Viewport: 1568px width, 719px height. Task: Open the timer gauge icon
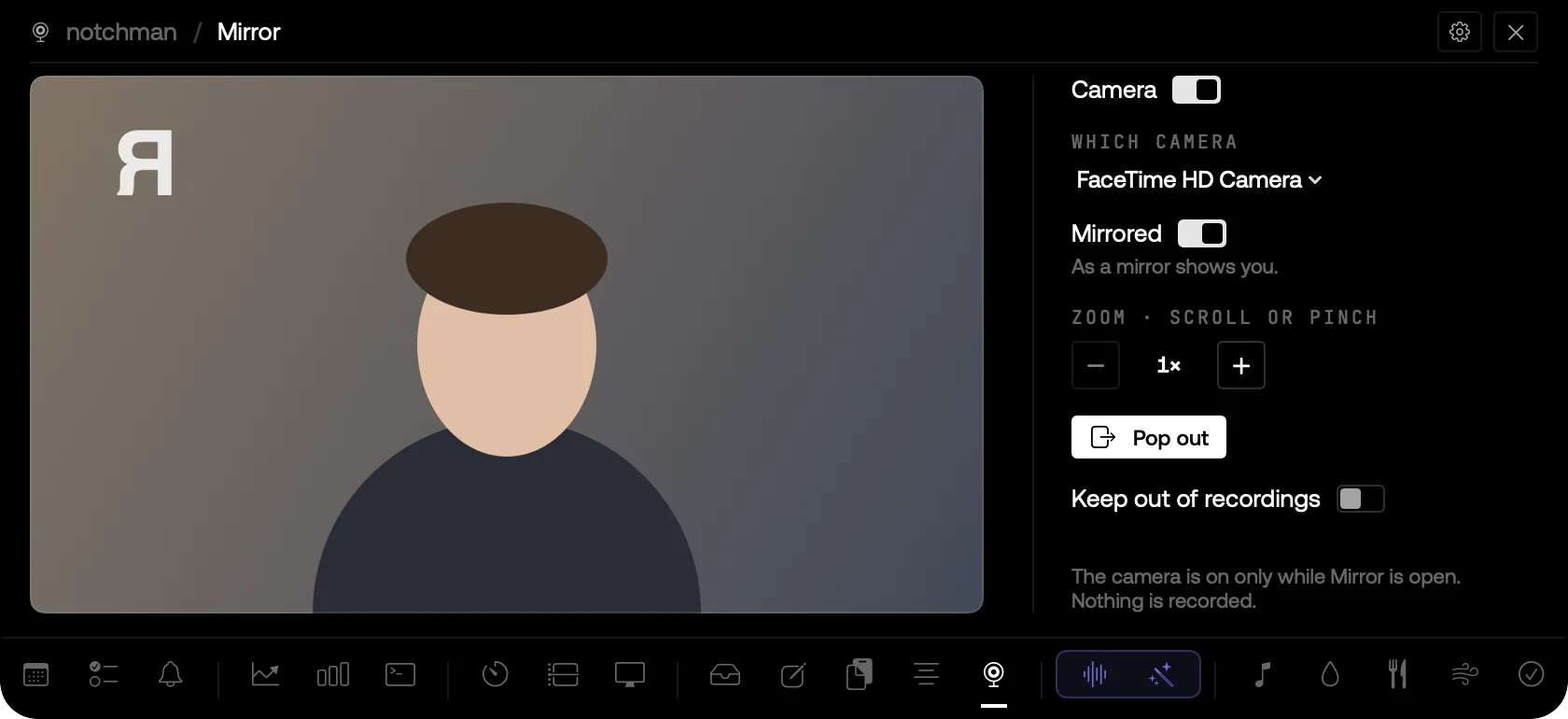[x=495, y=674]
